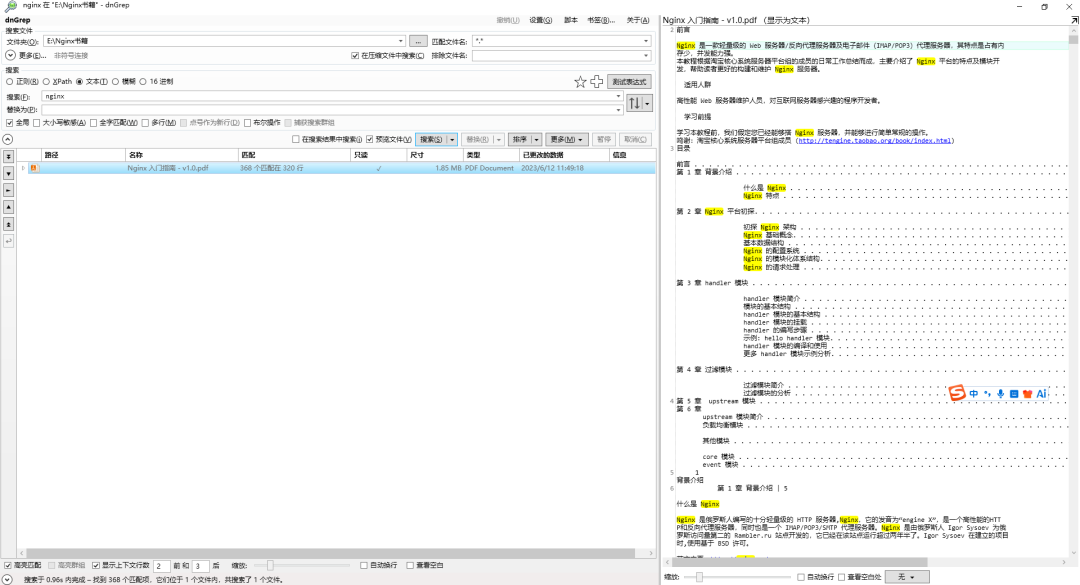Toggle the 显示上下文行数 context lines checkbox

(96, 565)
